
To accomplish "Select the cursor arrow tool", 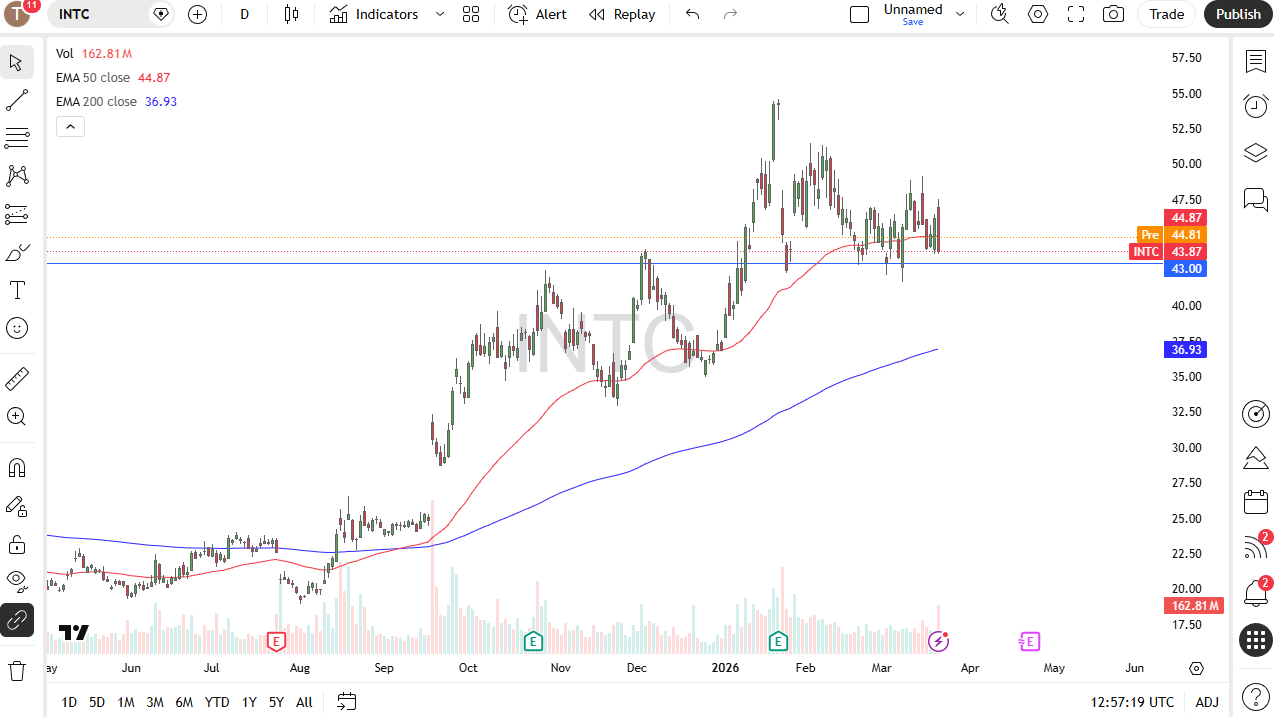I will pos(17,62).
